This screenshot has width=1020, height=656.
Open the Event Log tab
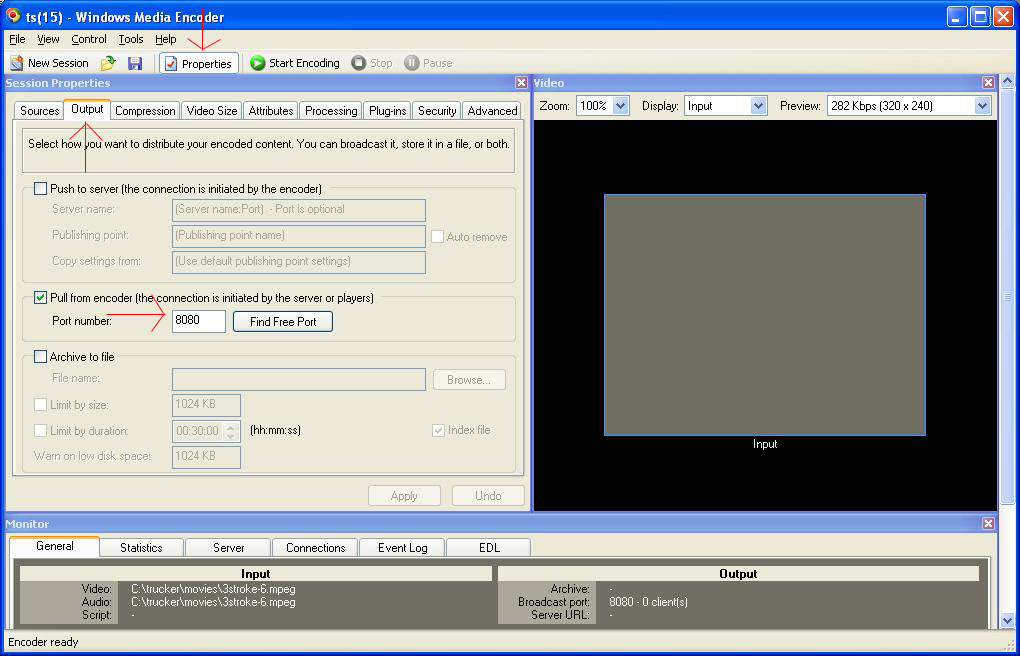pos(403,547)
